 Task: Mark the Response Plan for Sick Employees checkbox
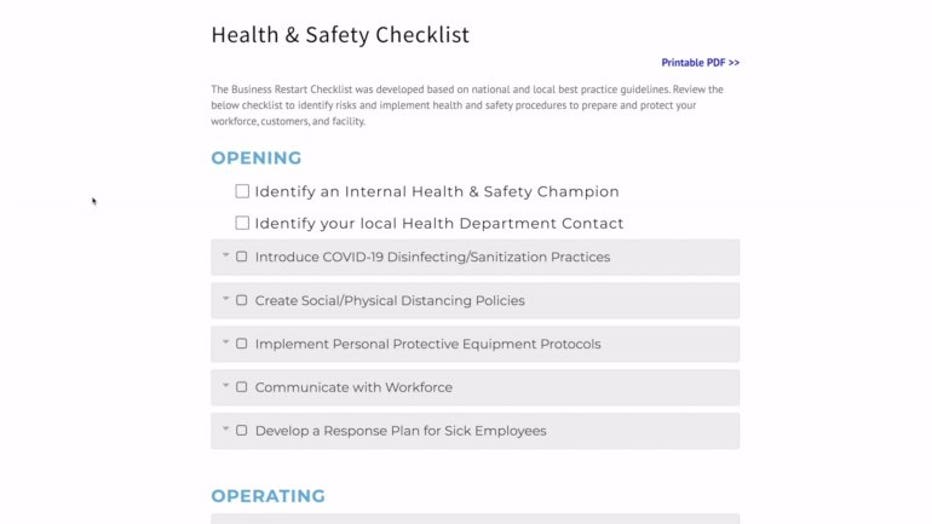point(242,431)
